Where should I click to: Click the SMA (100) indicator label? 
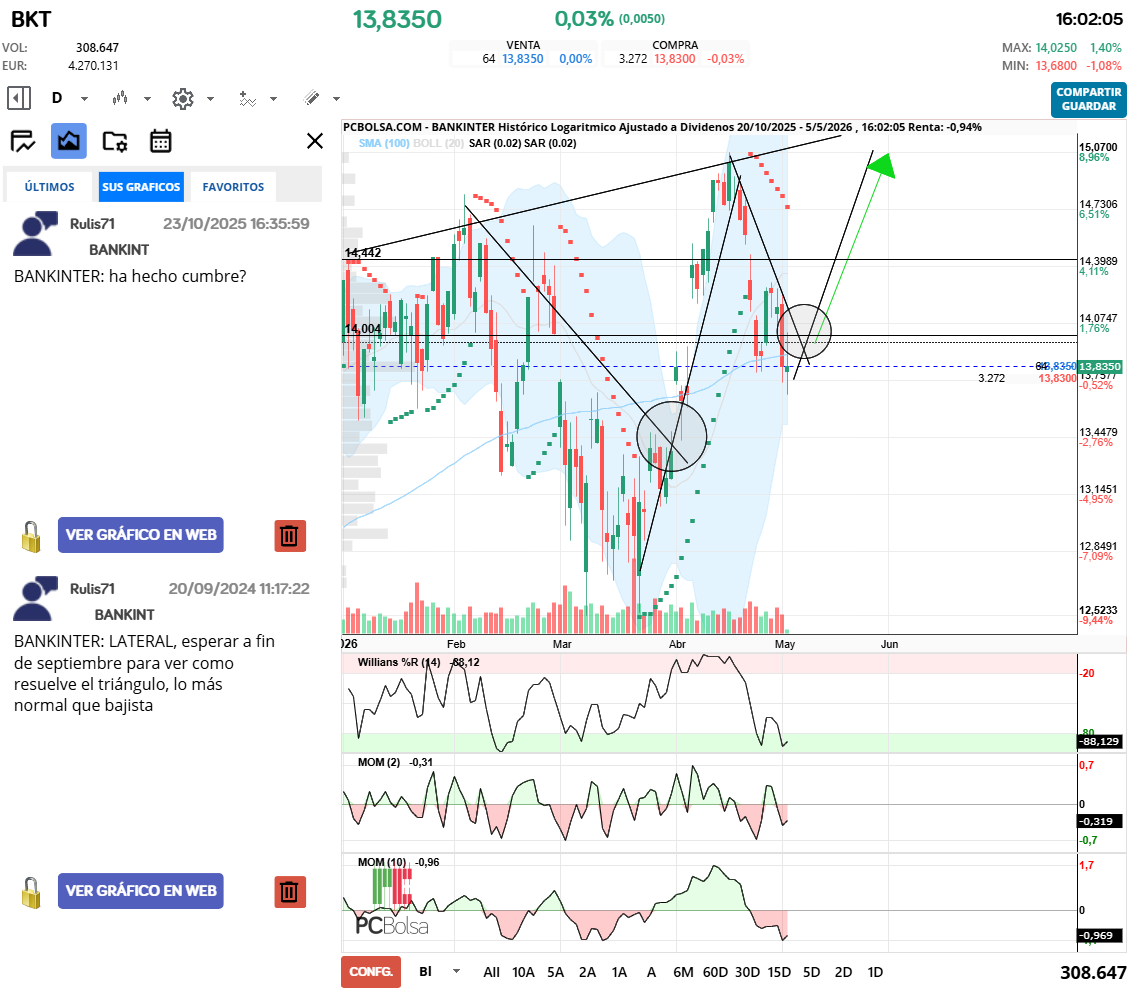click(x=384, y=144)
